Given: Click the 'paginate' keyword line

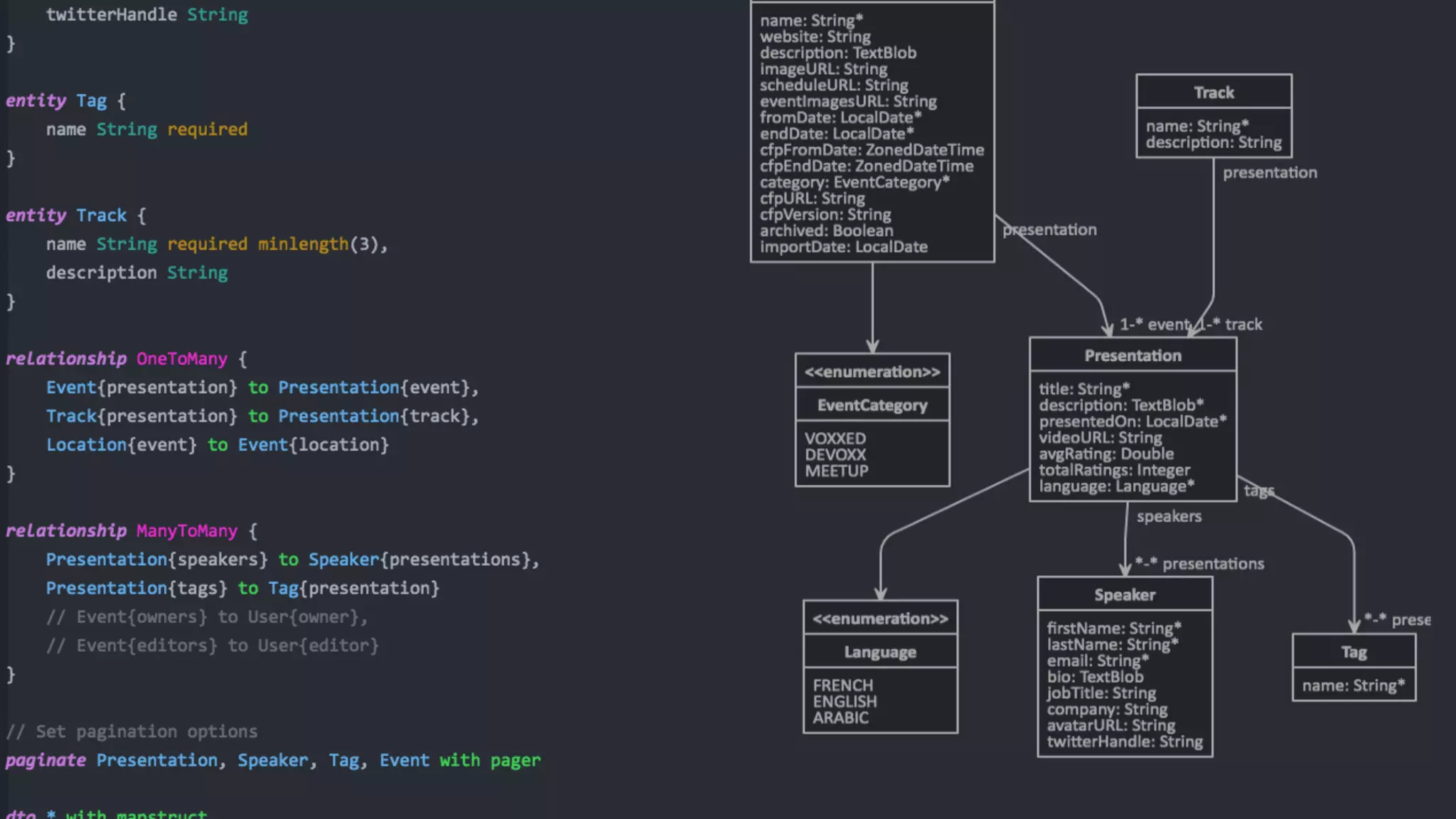Looking at the screenshot, I should (45, 761).
